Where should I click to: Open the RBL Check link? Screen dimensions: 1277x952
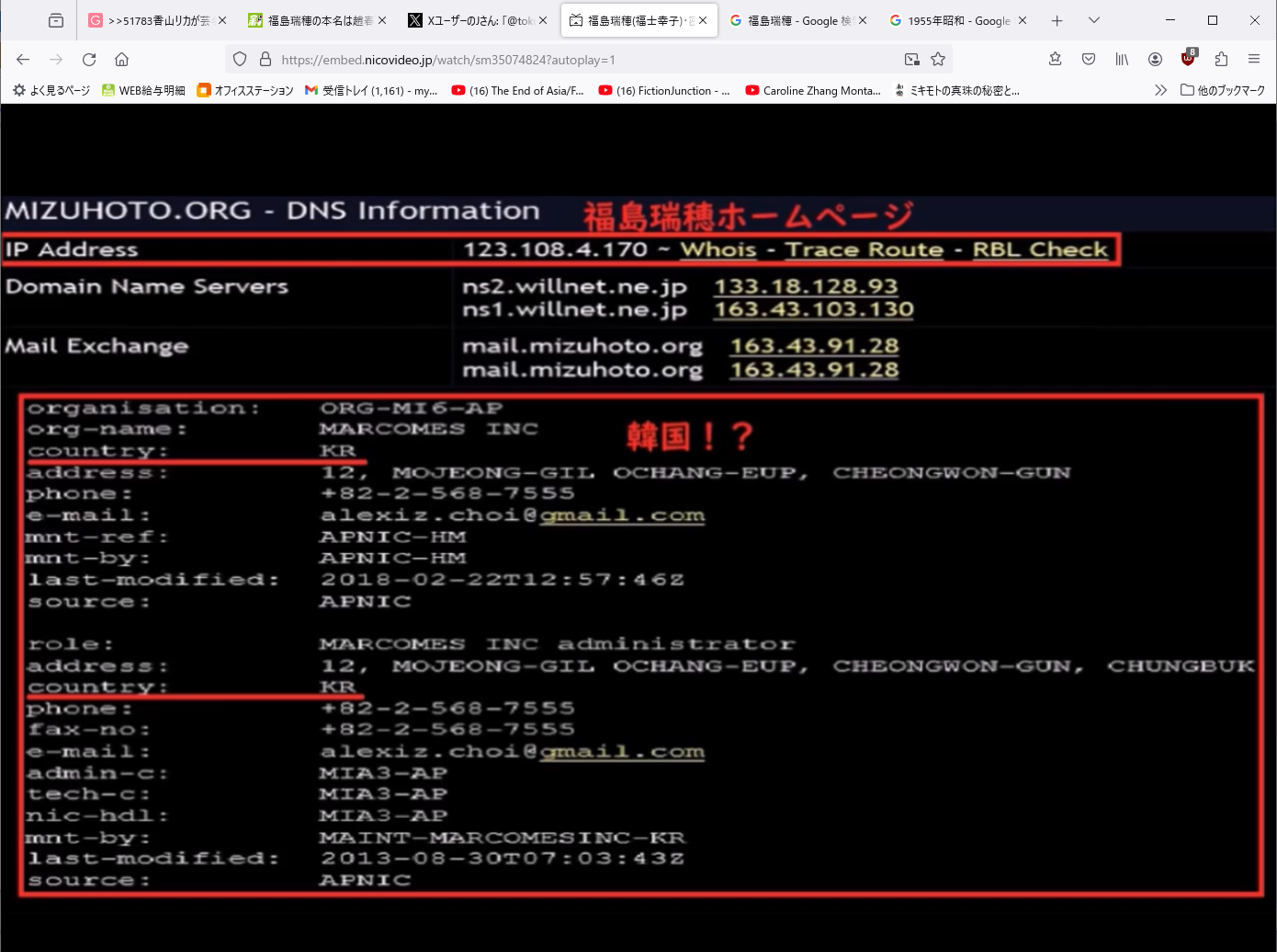(x=1040, y=250)
